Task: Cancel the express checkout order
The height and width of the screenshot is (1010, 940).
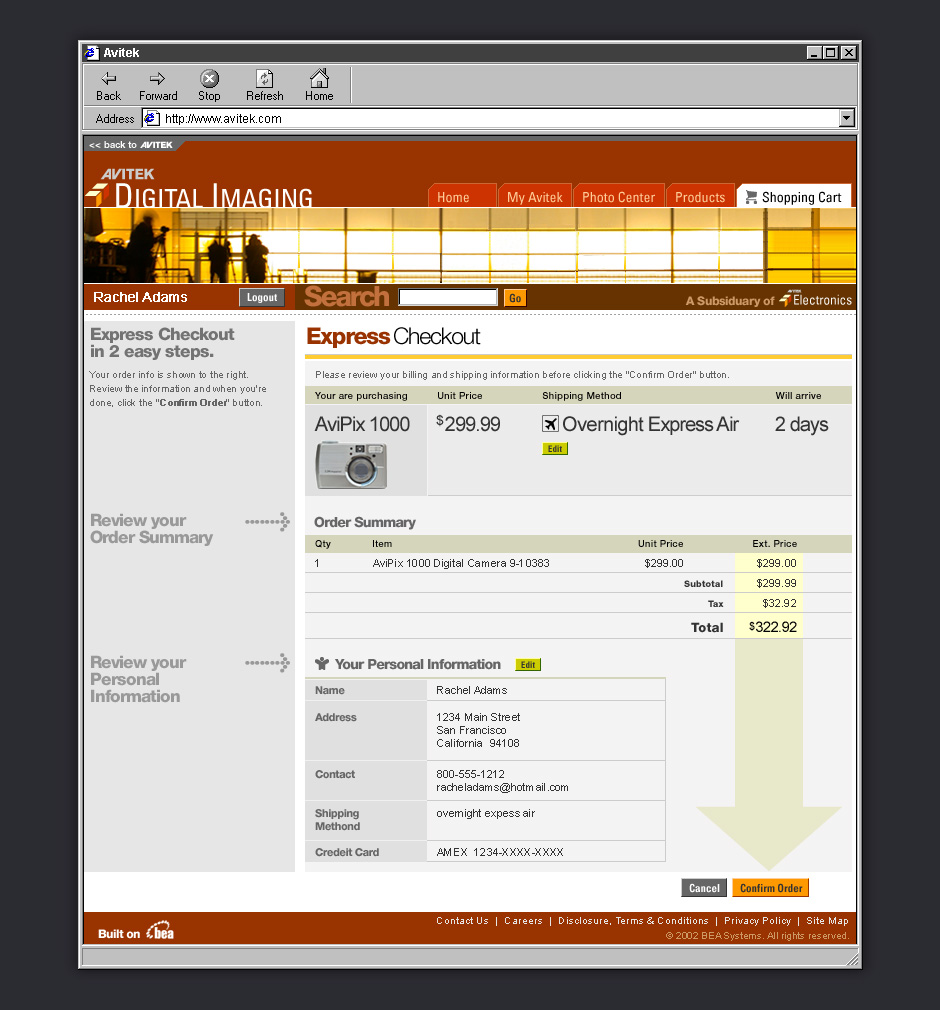Action: (x=704, y=888)
